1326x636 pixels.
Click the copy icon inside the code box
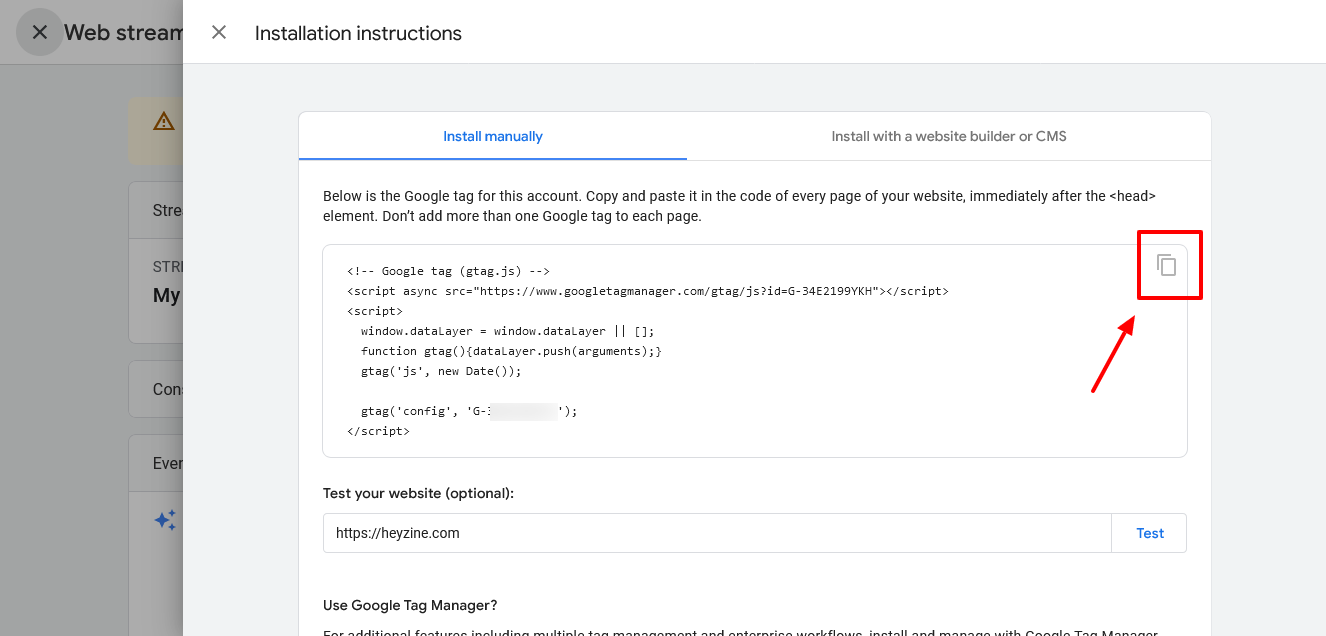click(1169, 265)
